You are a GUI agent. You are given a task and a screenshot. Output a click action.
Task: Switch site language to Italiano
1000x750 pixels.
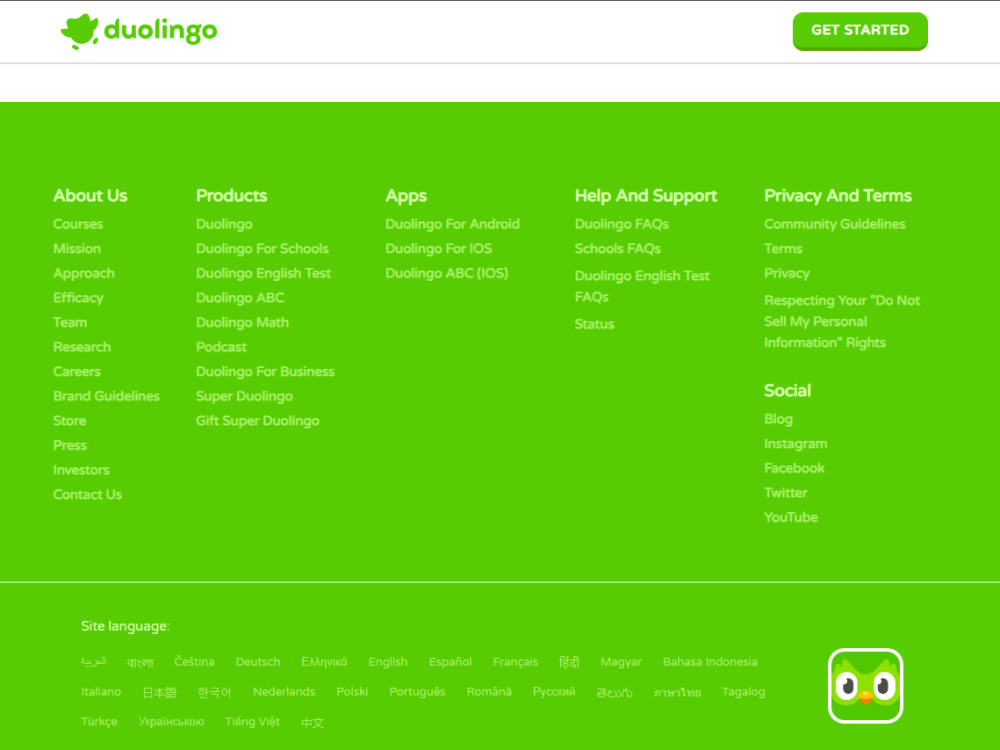(x=101, y=692)
